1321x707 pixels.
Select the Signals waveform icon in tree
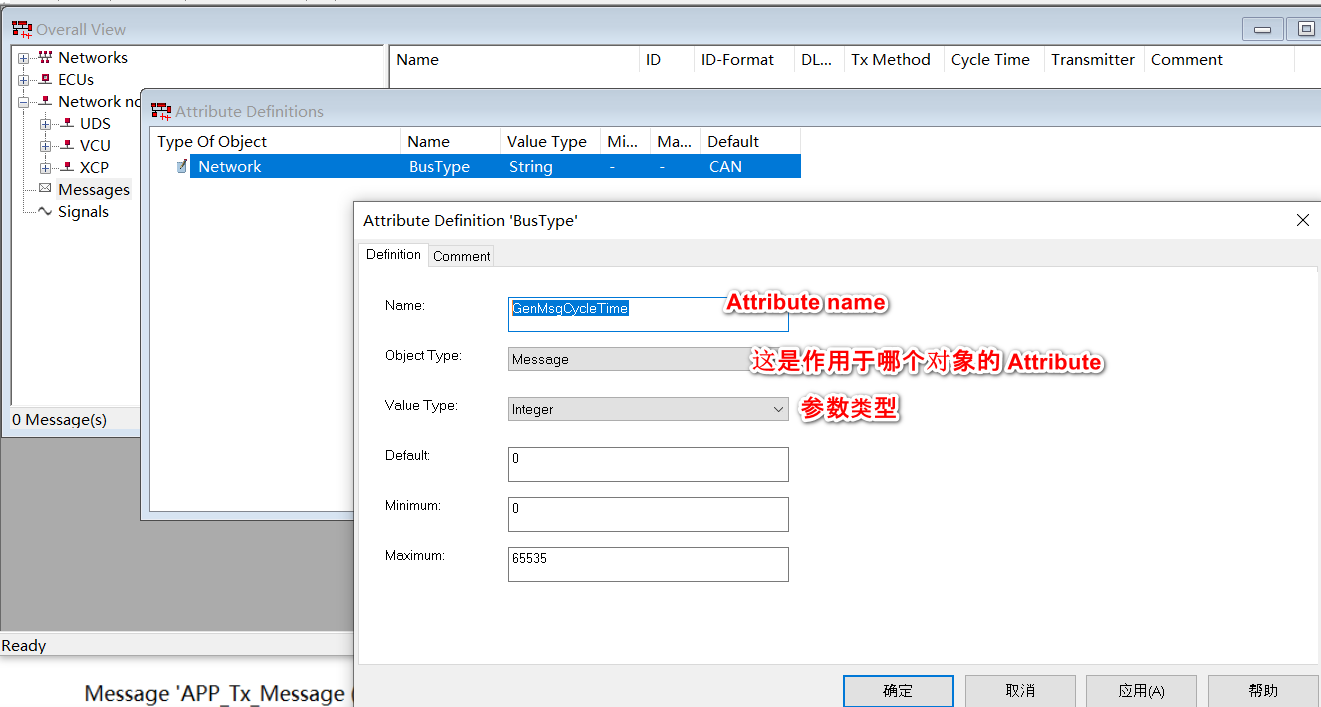[x=43, y=211]
